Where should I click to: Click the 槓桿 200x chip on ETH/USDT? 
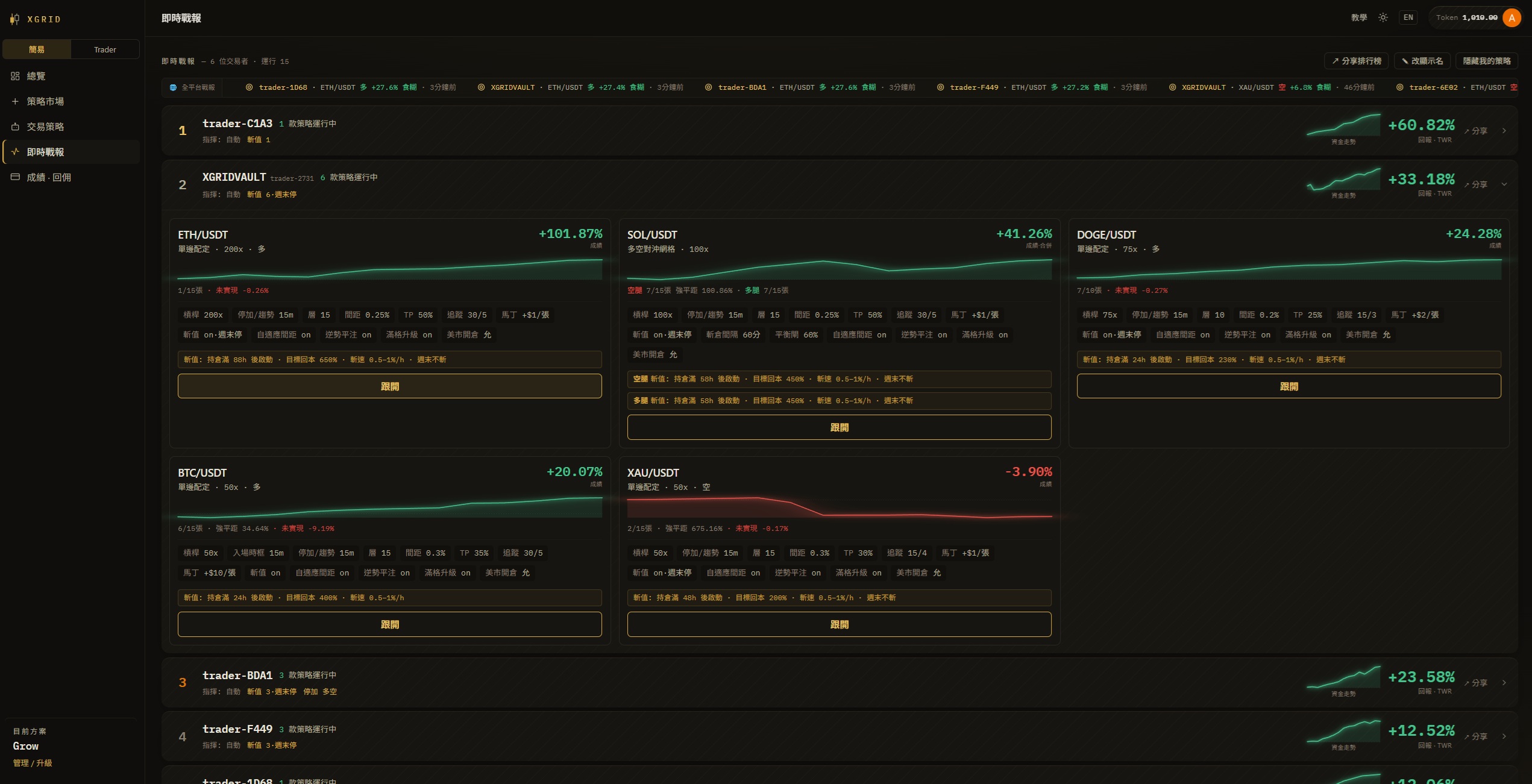point(203,315)
